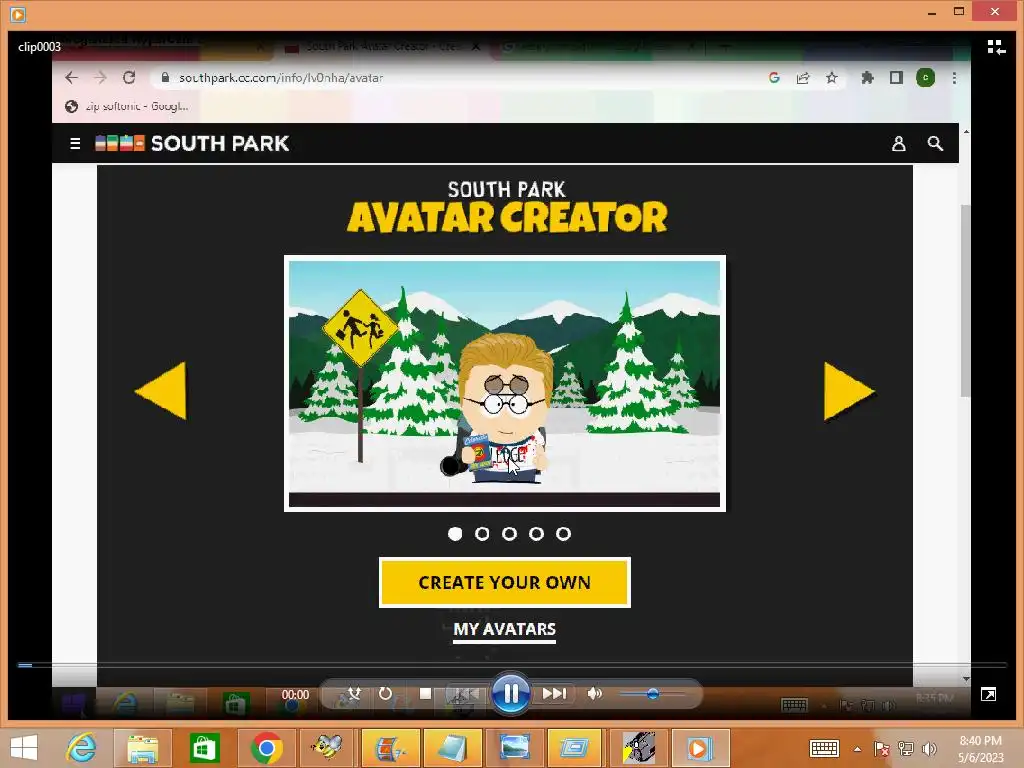
Task: Open the South Park site search icon
Action: (935, 144)
